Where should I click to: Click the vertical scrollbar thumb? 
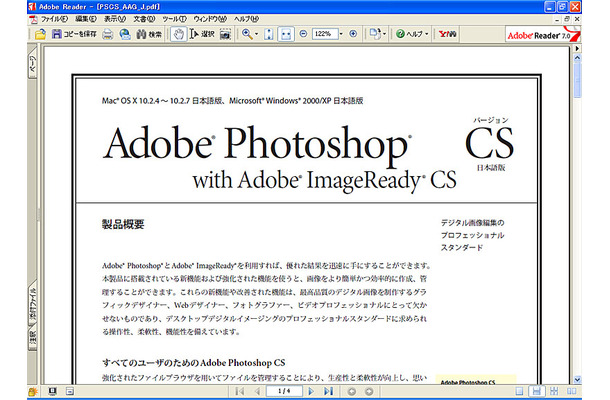[x=577, y=80]
